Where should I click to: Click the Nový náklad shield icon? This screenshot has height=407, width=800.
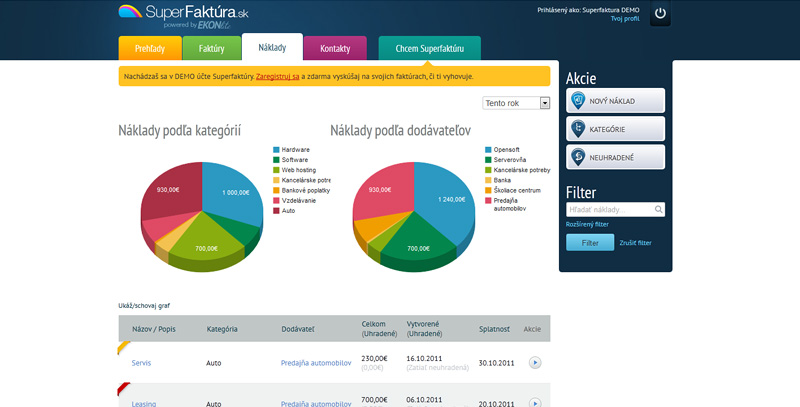point(578,100)
